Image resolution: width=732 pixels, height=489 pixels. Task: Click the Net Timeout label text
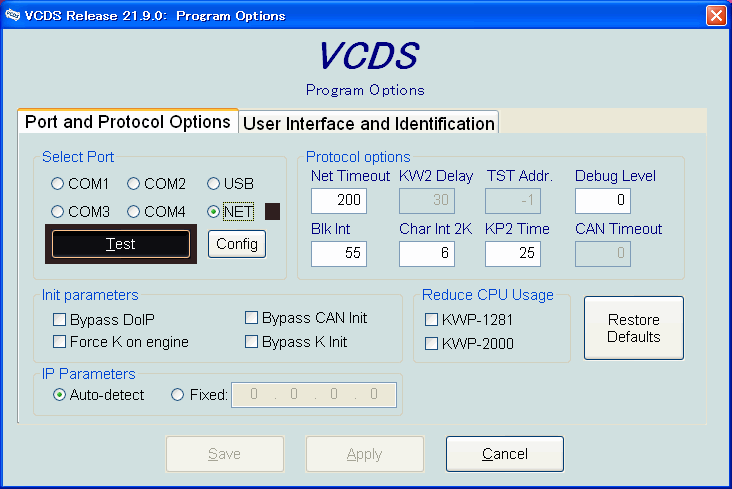[350, 176]
